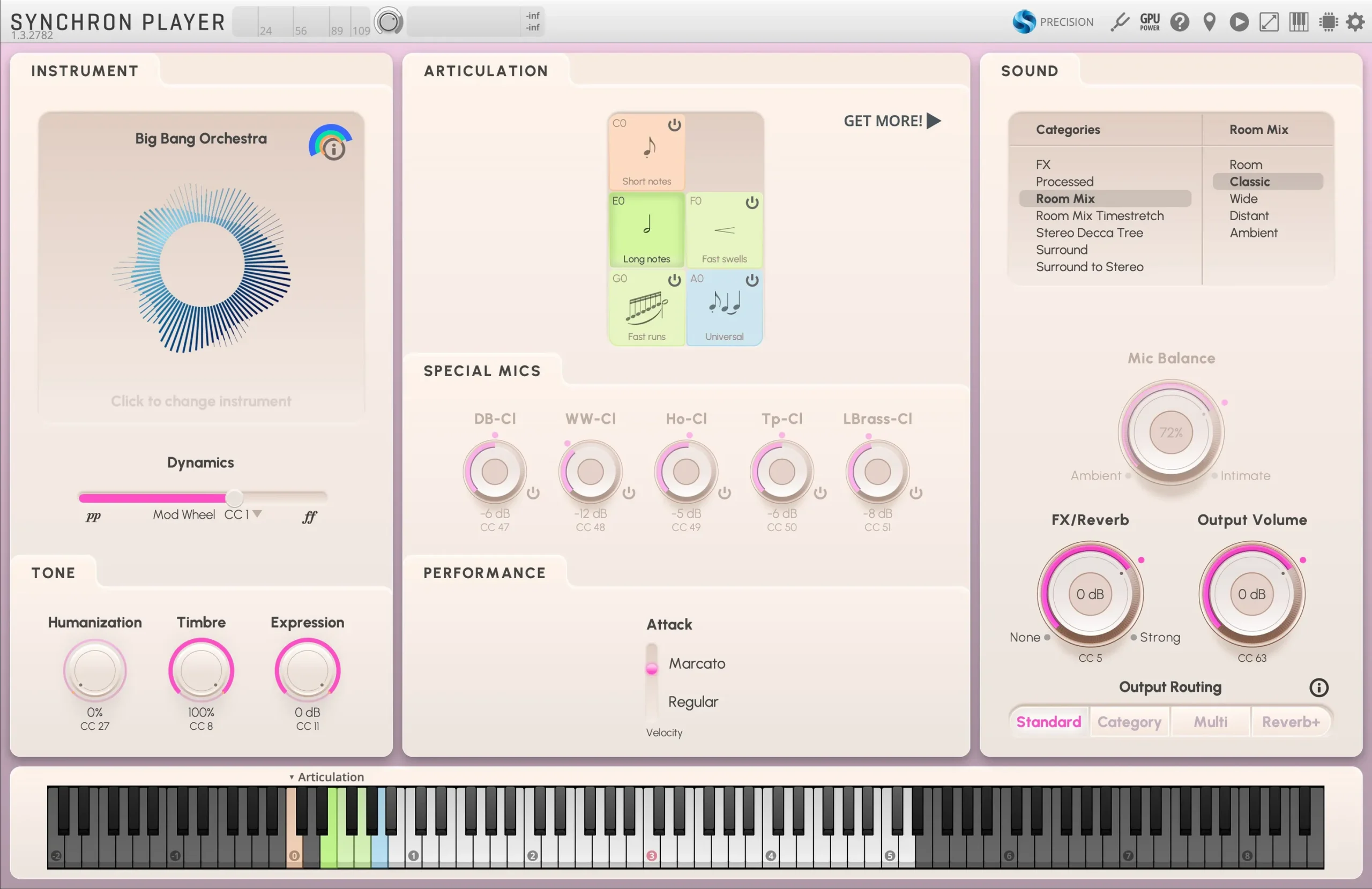Click the tuning fork icon
This screenshot has width=1372, height=889.
coord(1120,23)
